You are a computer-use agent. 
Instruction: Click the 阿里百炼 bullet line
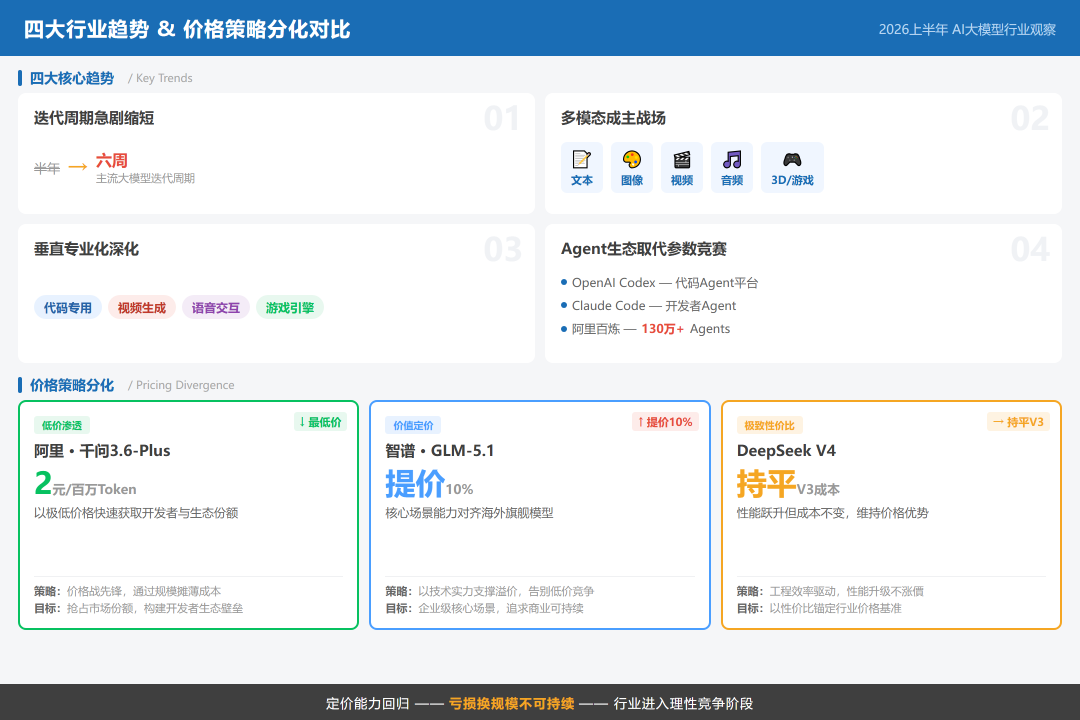click(645, 329)
